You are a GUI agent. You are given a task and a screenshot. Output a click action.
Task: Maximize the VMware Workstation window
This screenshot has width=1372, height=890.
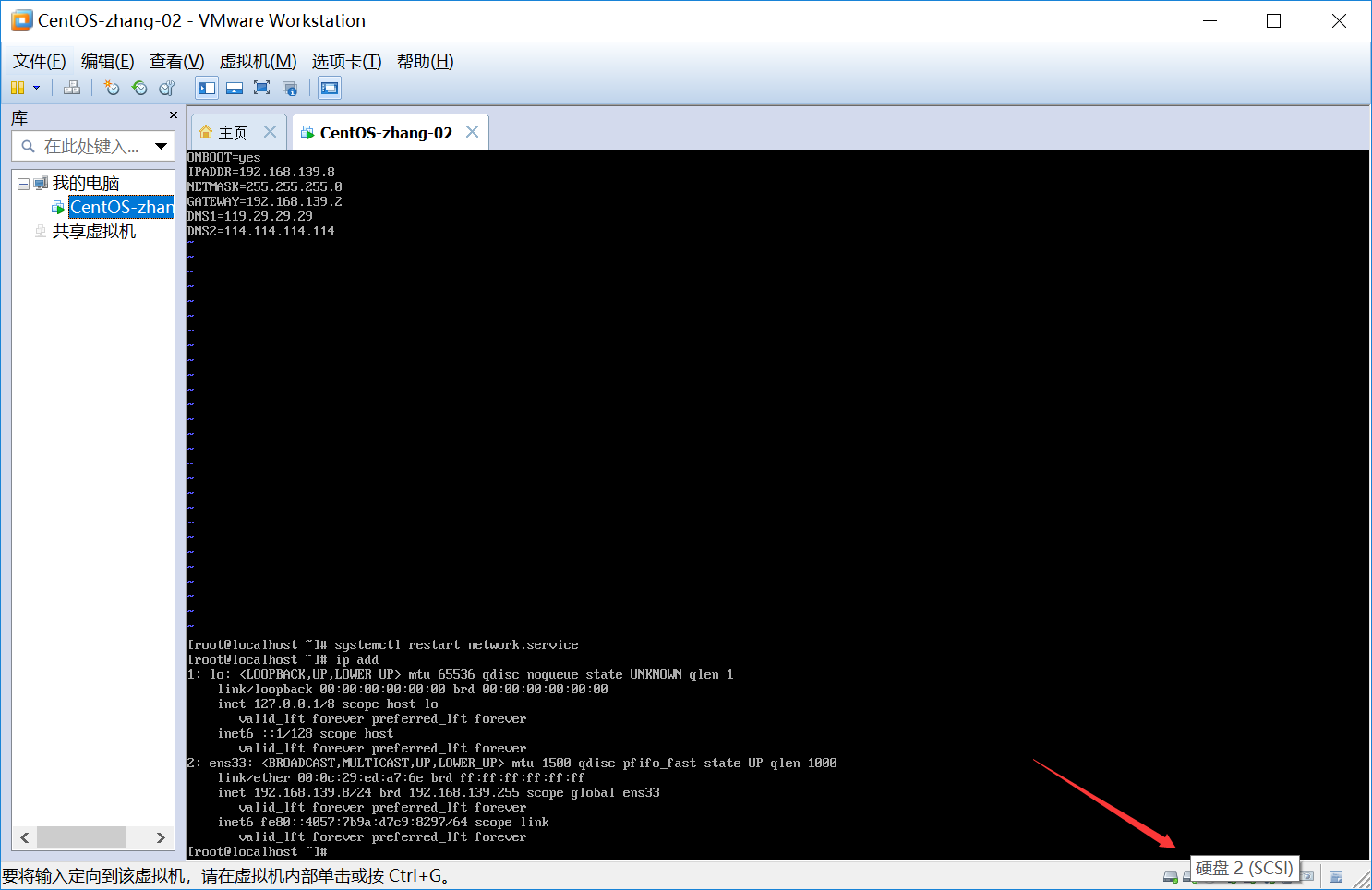coord(1274,20)
